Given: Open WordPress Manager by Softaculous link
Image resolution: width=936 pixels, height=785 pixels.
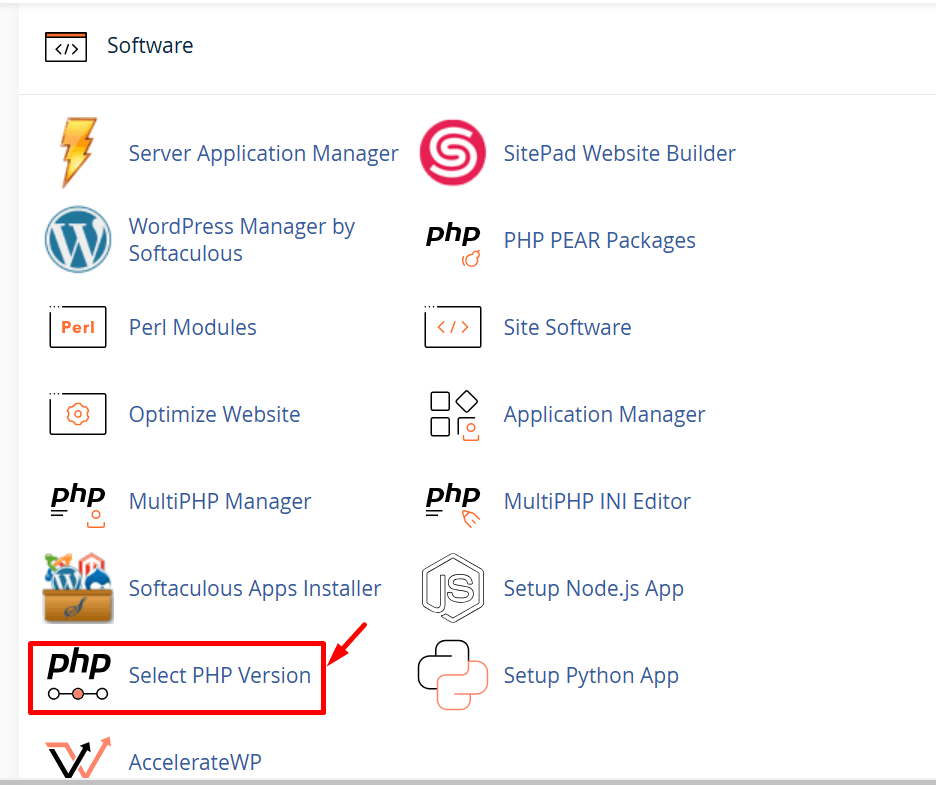Looking at the screenshot, I should (x=241, y=240).
